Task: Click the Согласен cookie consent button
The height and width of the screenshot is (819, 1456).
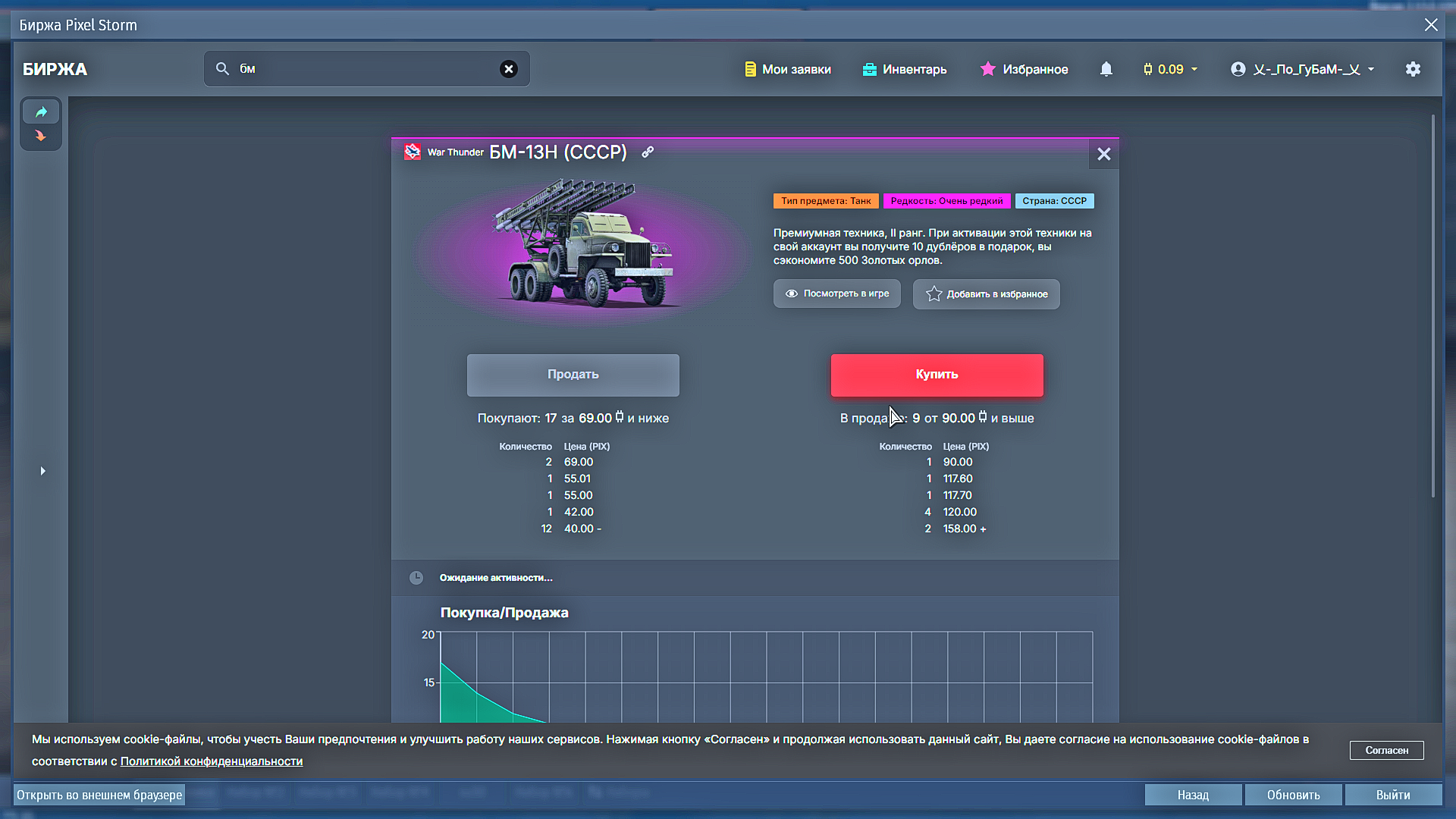Action: 1386,750
